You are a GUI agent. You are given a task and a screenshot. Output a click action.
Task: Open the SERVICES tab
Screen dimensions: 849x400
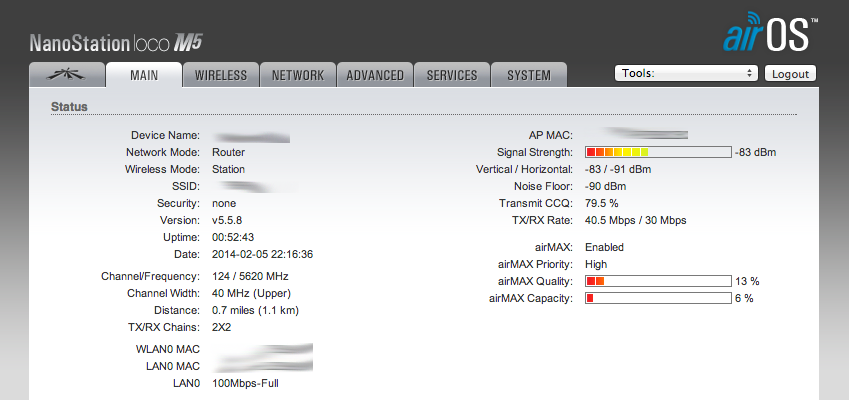452,75
